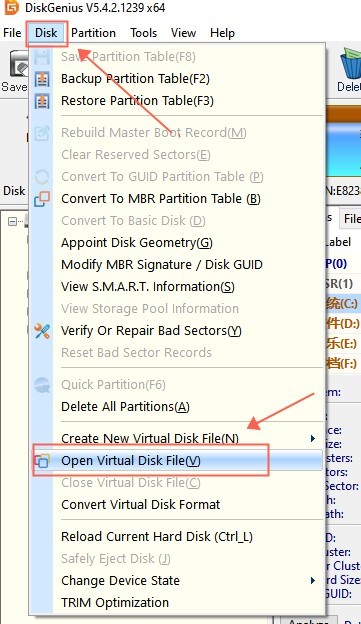This screenshot has width=361, height=624.
Task: Choose Convert Virtual Disk Format
Action: (x=140, y=505)
